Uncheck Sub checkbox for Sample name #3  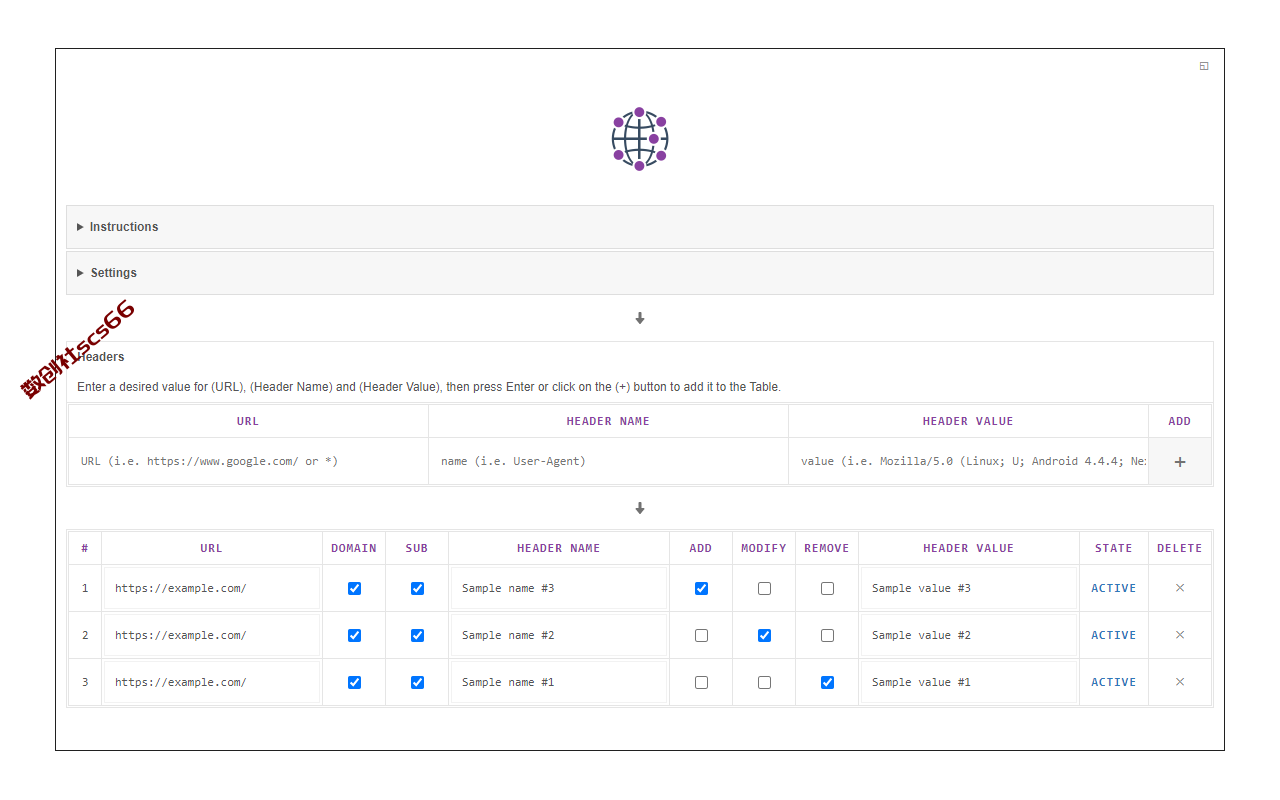tap(417, 588)
